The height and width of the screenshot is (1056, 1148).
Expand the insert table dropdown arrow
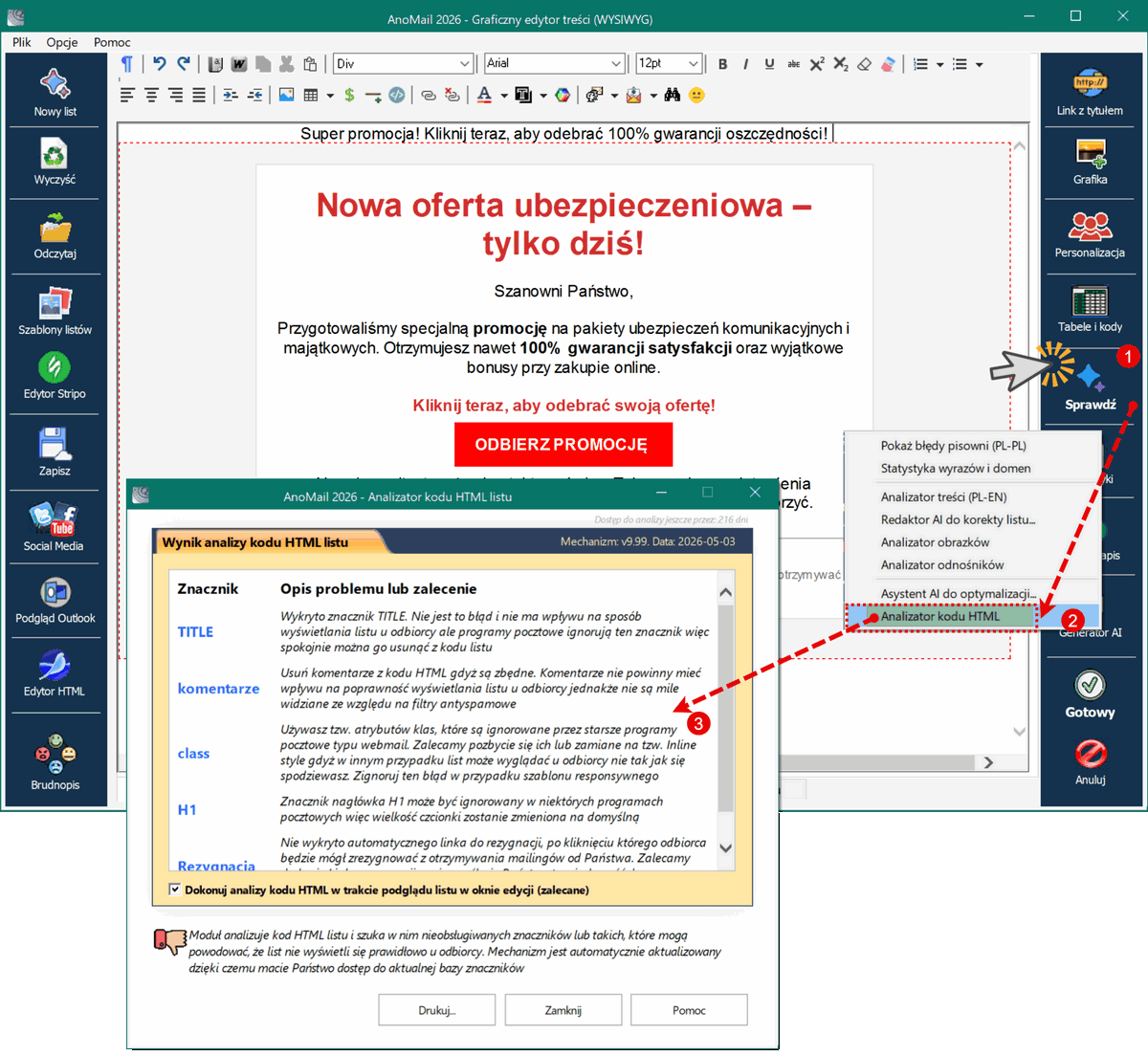coord(330,95)
